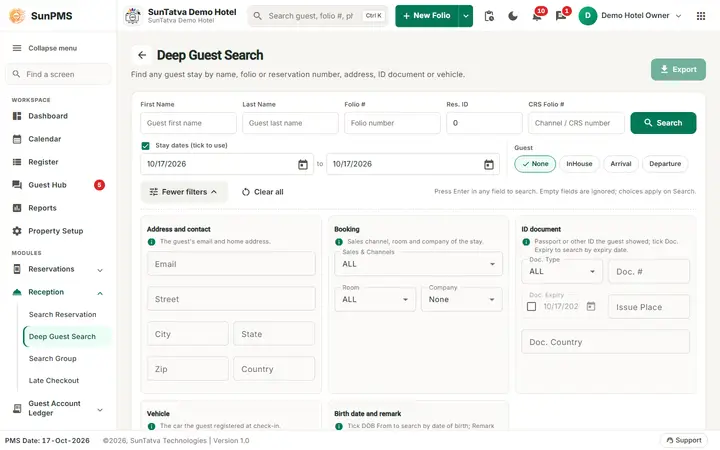Viewport: 720px width, 450px height.
Task: Go to Property Setup in sidebar
Action: (x=58, y=231)
